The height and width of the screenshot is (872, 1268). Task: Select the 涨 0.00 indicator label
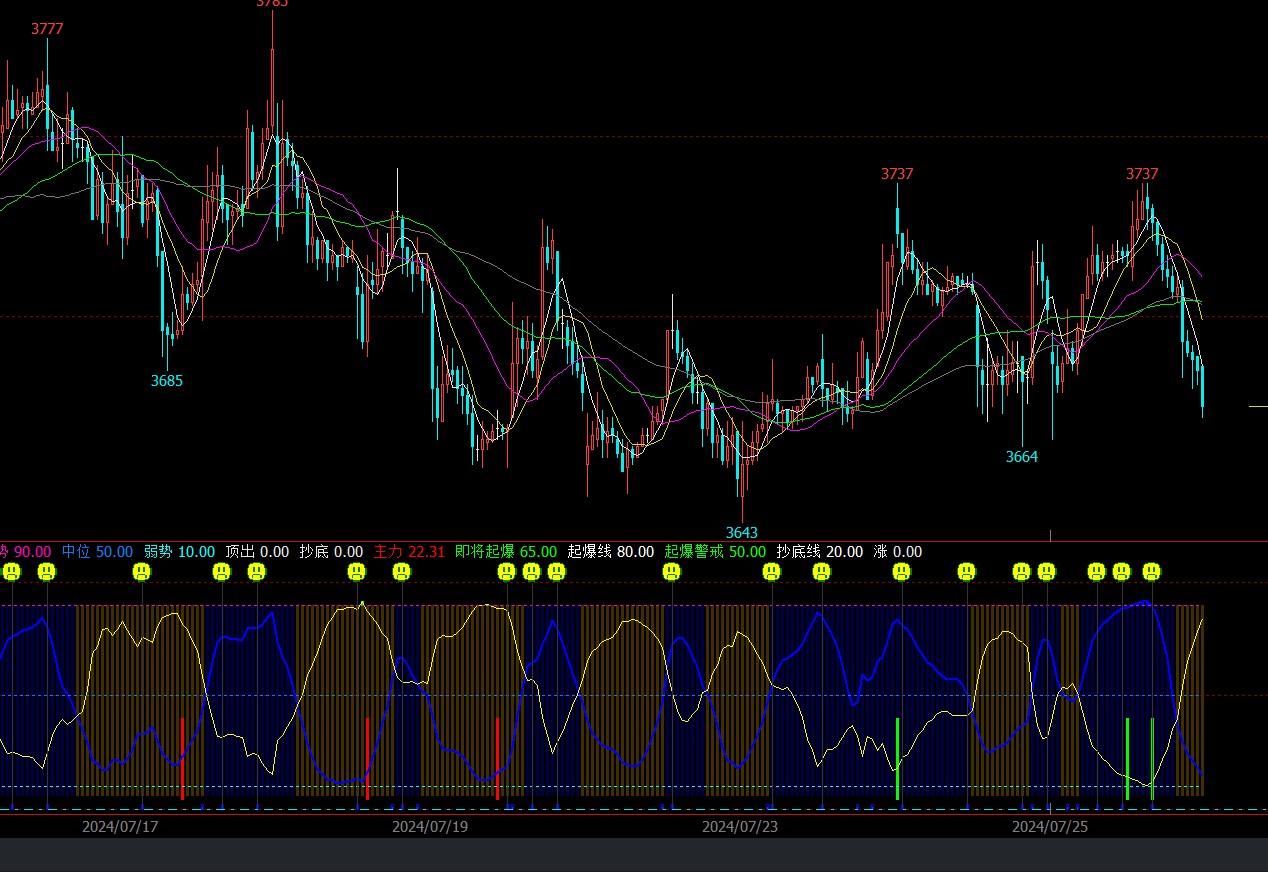coord(898,552)
